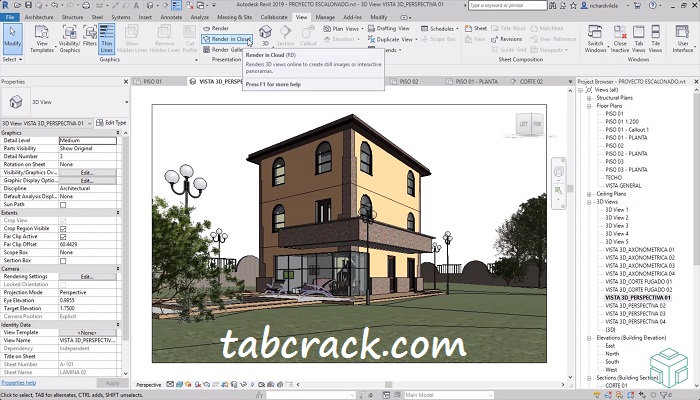Switch to Collaborate ribbon tab
This screenshot has height=400, width=700.
tap(274, 17)
